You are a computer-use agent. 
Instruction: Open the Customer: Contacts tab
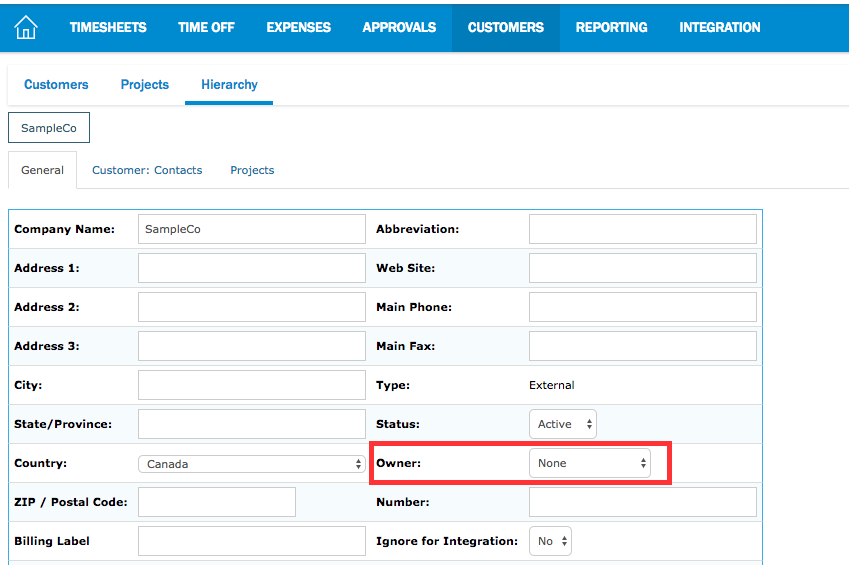click(147, 170)
